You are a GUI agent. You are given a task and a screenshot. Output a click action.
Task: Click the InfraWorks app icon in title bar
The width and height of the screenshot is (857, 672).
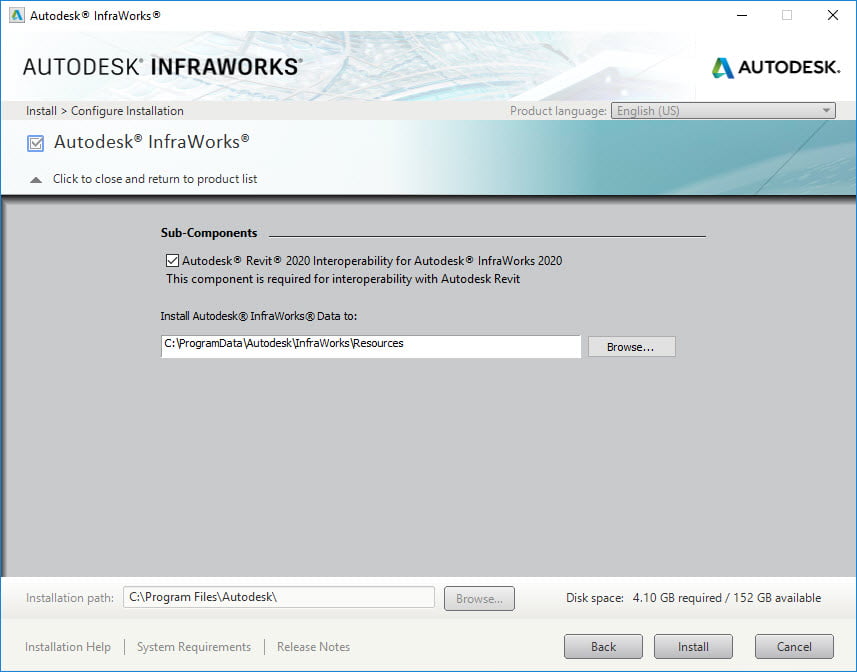click(16, 15)
